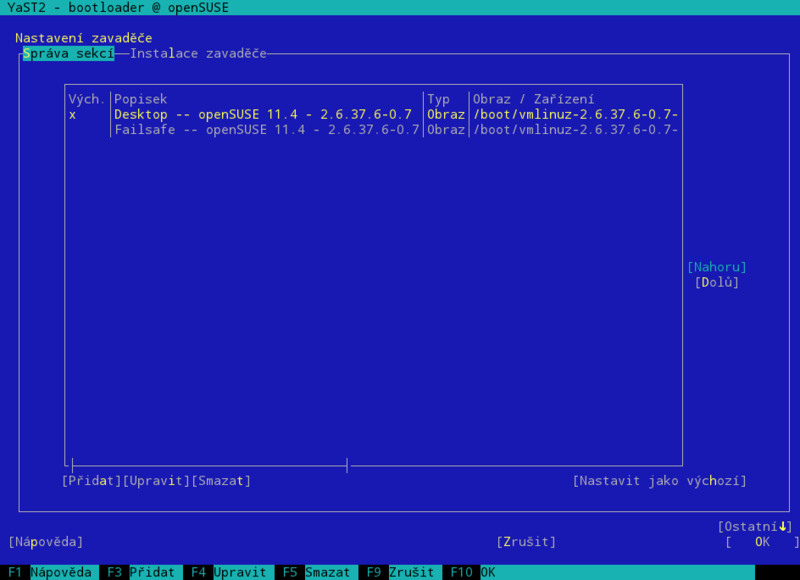This screenshot has height=580, width=800.
Task: Click the default marker x in Desktop row
Action: coord(72,115)
